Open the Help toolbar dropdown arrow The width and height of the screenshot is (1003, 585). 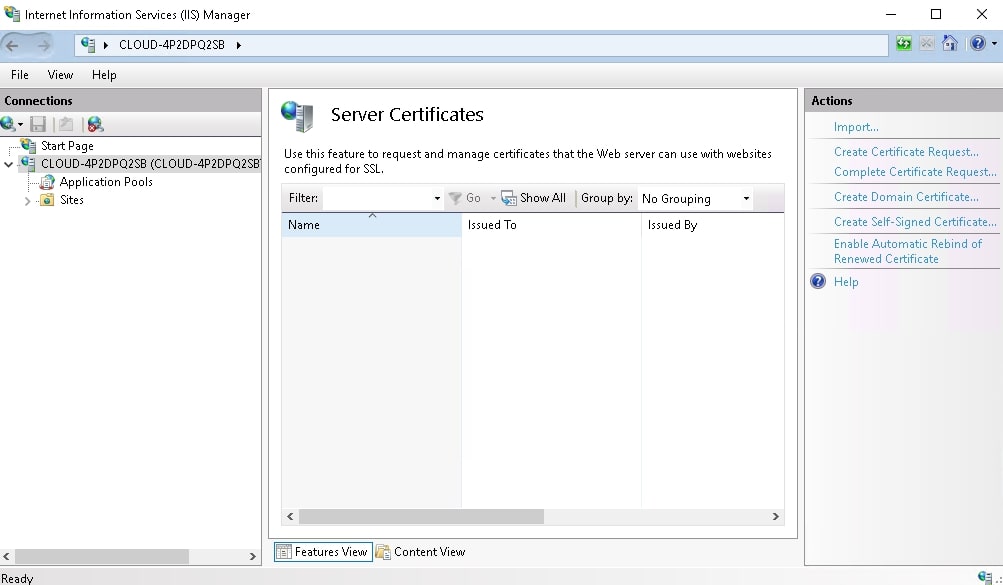[994, 43]
